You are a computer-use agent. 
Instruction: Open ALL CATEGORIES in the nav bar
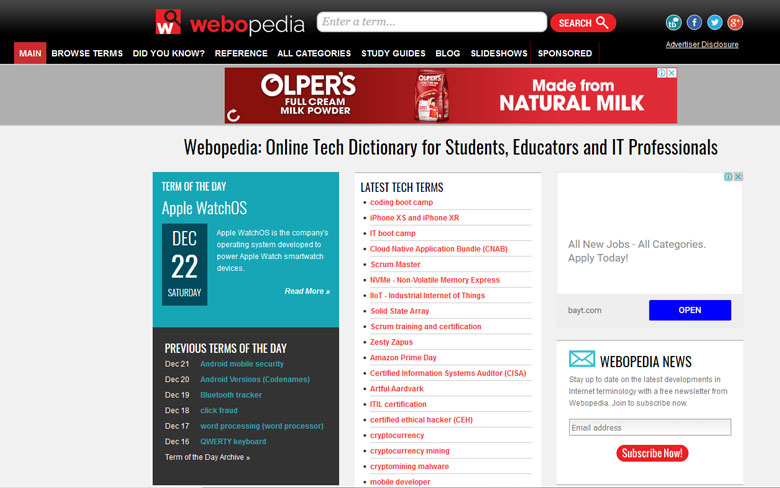[314, 53]
